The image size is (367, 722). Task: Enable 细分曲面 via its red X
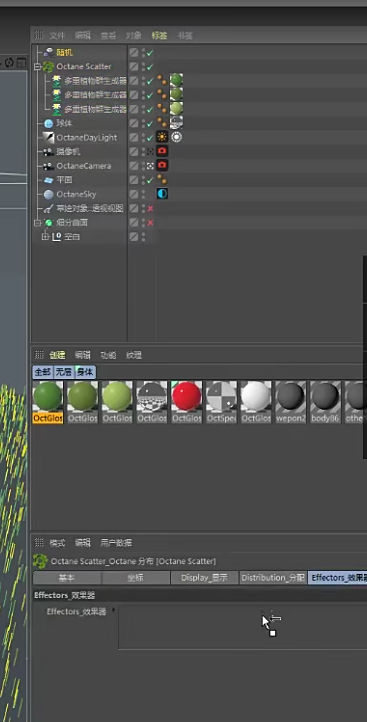(x=150, y=223)
